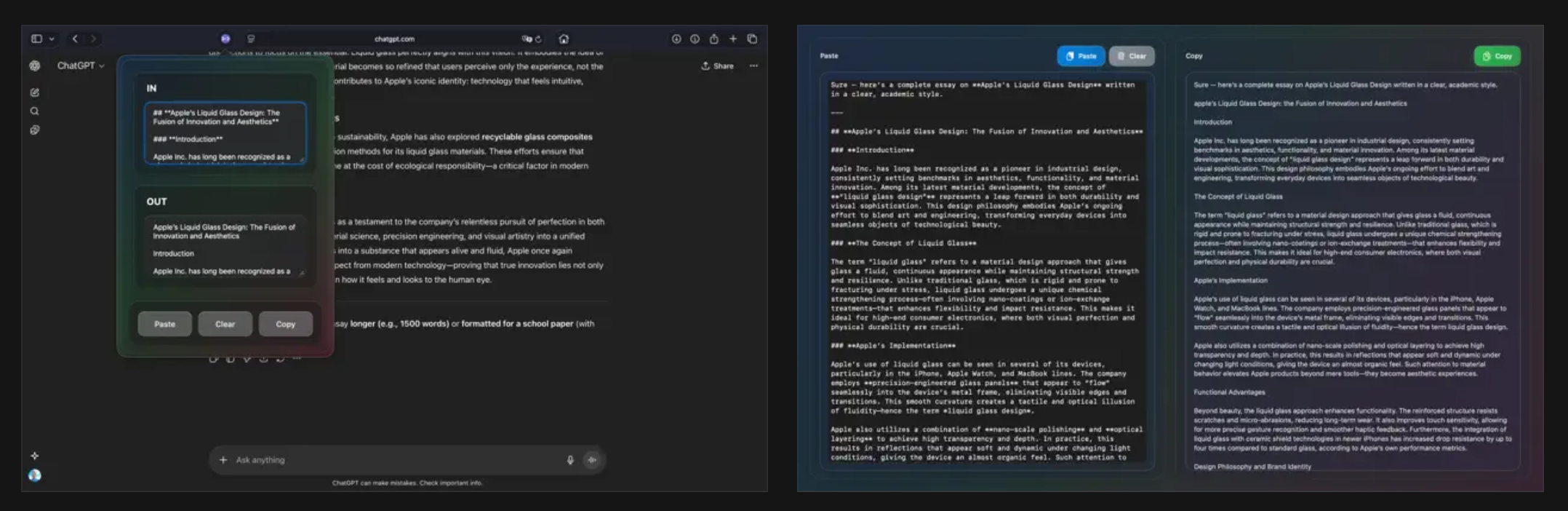Show Safari downloads

click(x=676, y=39)
